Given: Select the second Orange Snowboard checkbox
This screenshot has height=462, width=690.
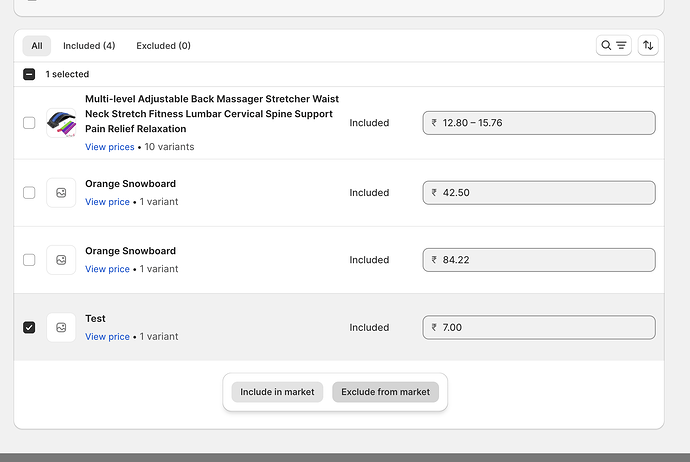Looking at the screenshot, I should [29, 260].
